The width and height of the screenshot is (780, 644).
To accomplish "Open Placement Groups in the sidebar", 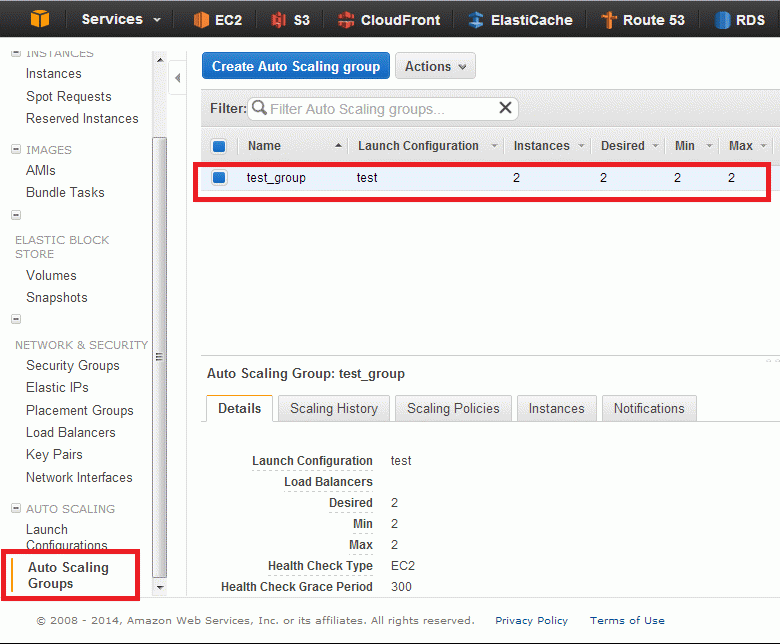I will point(80,410).
